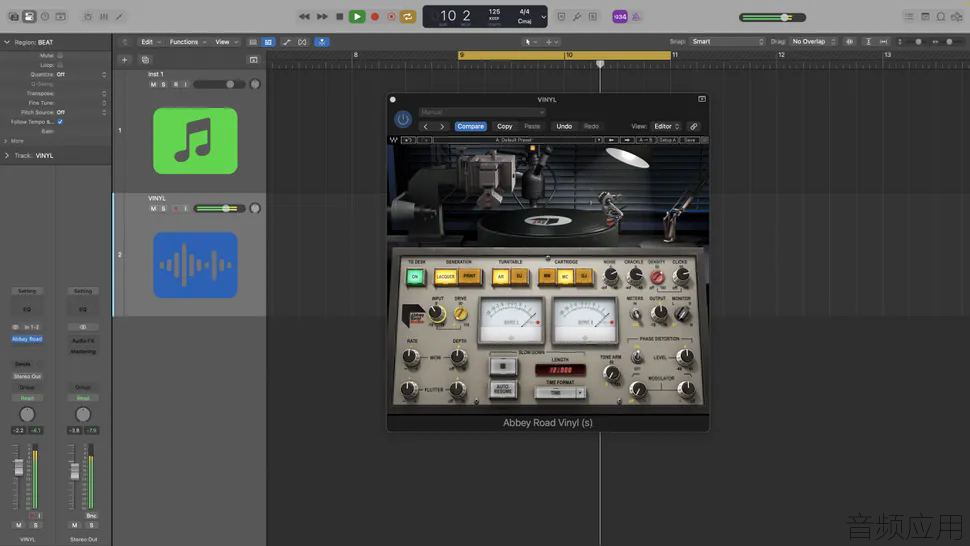Image resolution: width=970 pixels, height=546 pixels.
Task: Switch to list view icon
Action: (x=253, y=42)
